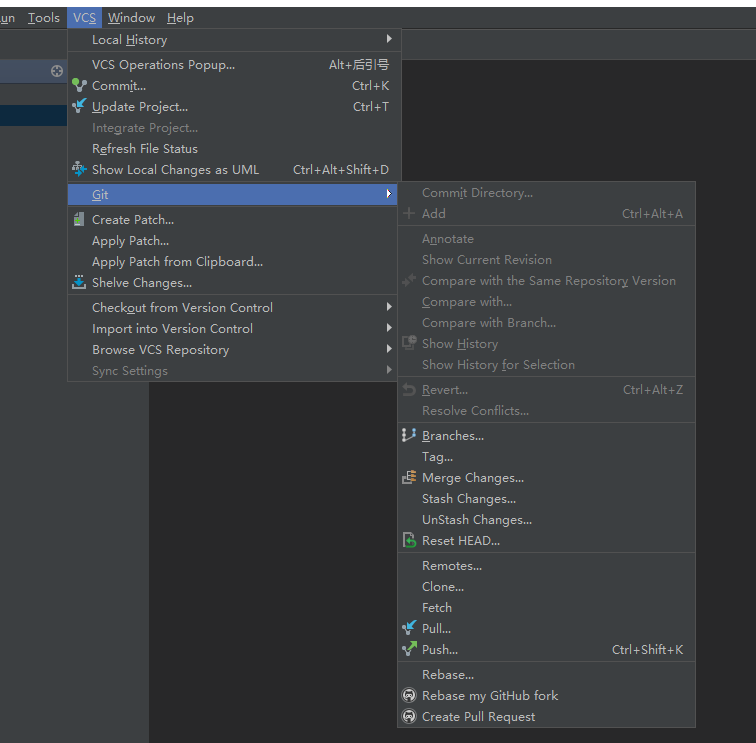
Task: Choose Stash Changes...
Action: [546, 499]
